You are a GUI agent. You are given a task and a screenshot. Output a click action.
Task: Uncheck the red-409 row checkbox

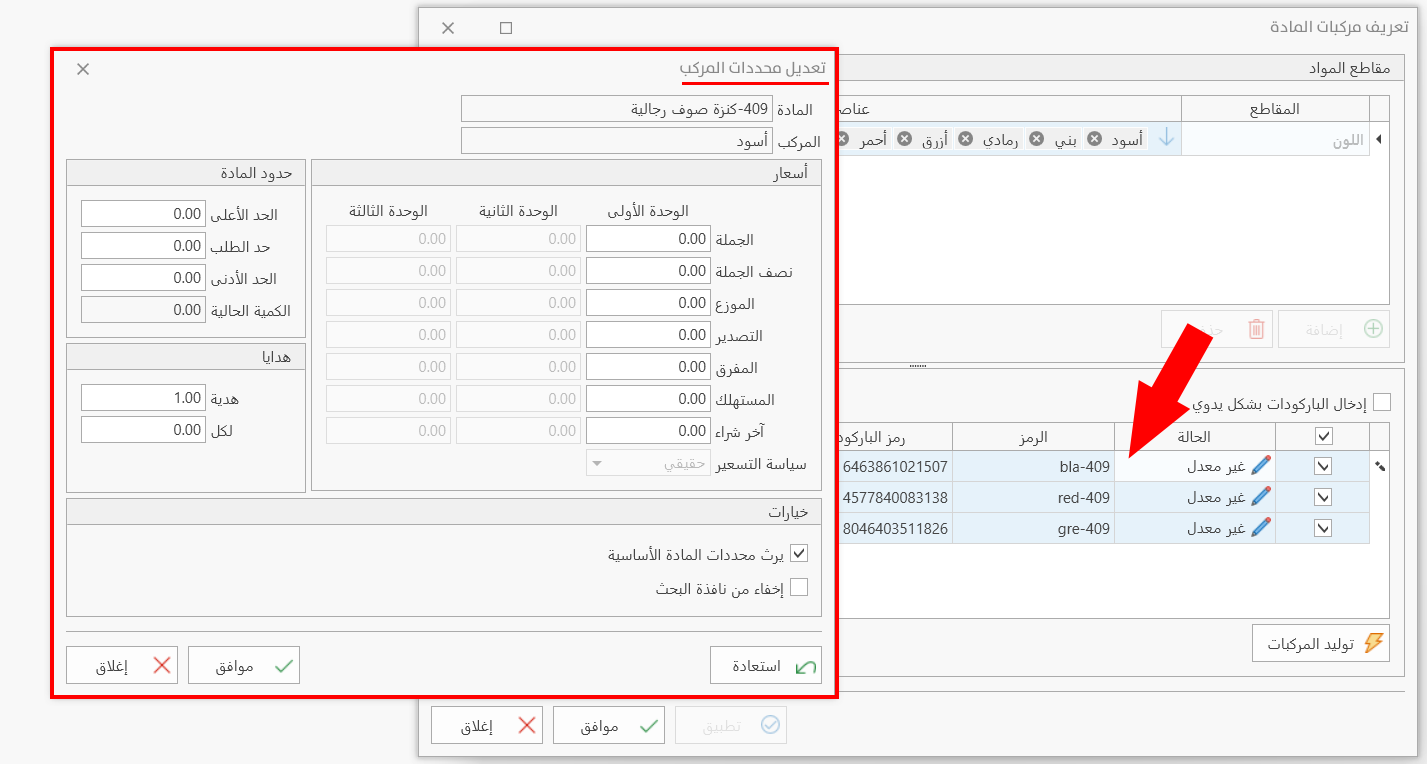tap(1323, 497)
